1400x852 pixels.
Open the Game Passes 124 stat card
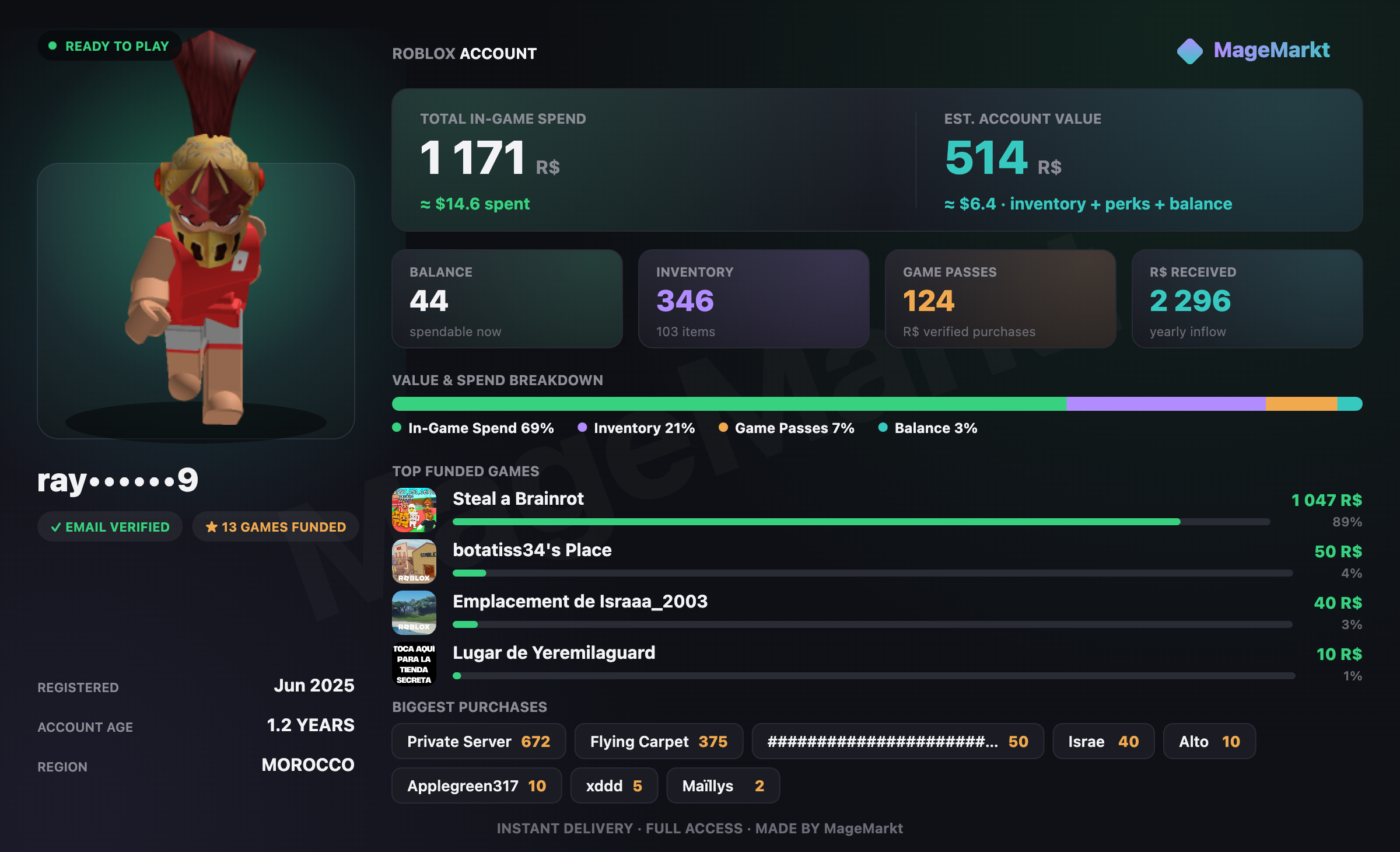click(1001, 299)
